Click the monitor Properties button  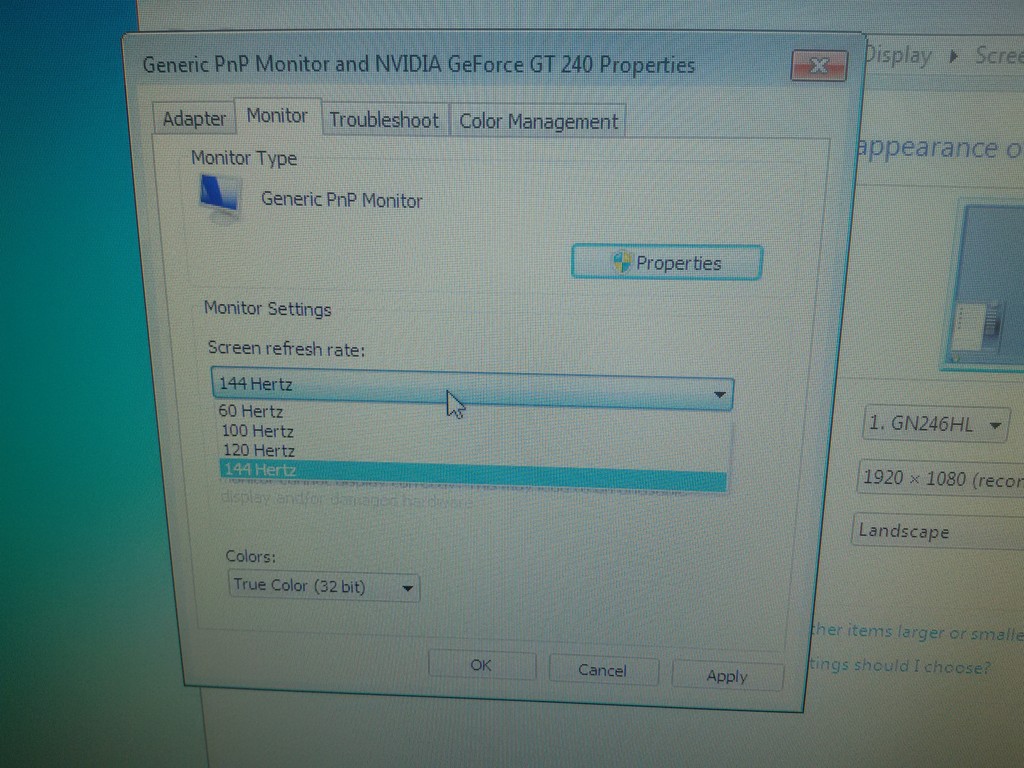point(667,263)
